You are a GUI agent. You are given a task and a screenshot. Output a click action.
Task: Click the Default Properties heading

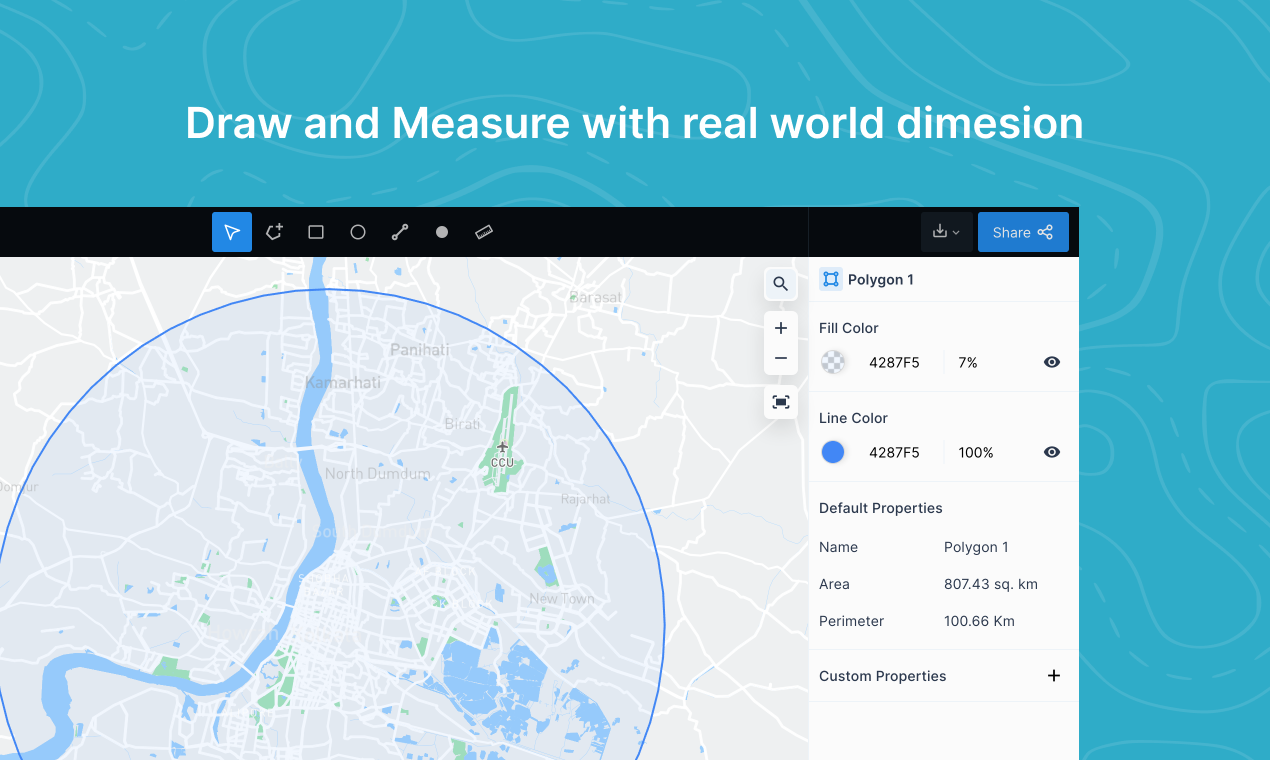(x=881, y=508)
